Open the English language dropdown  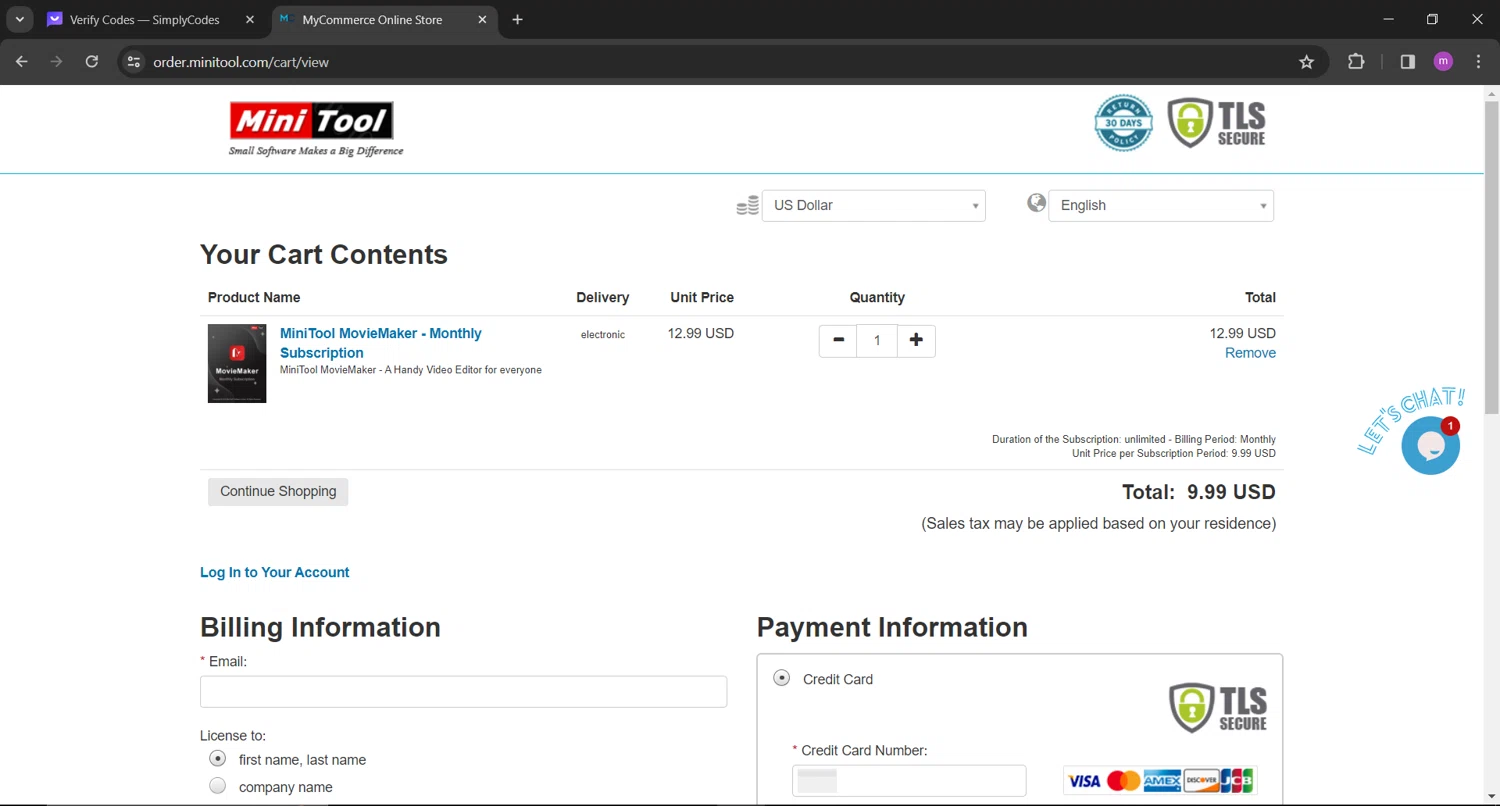(x=1161, y=205)
